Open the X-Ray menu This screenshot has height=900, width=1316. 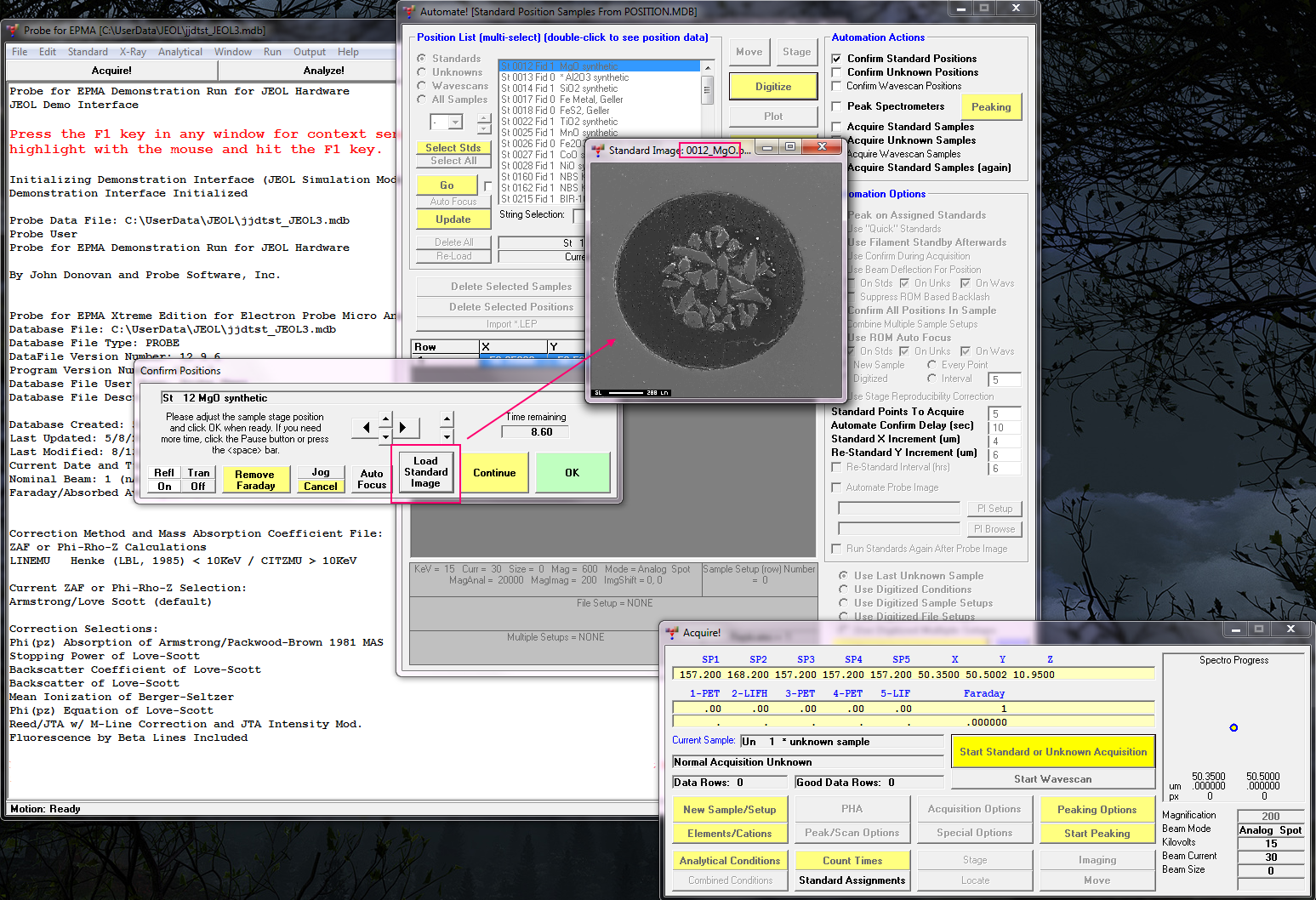point(133,52)
